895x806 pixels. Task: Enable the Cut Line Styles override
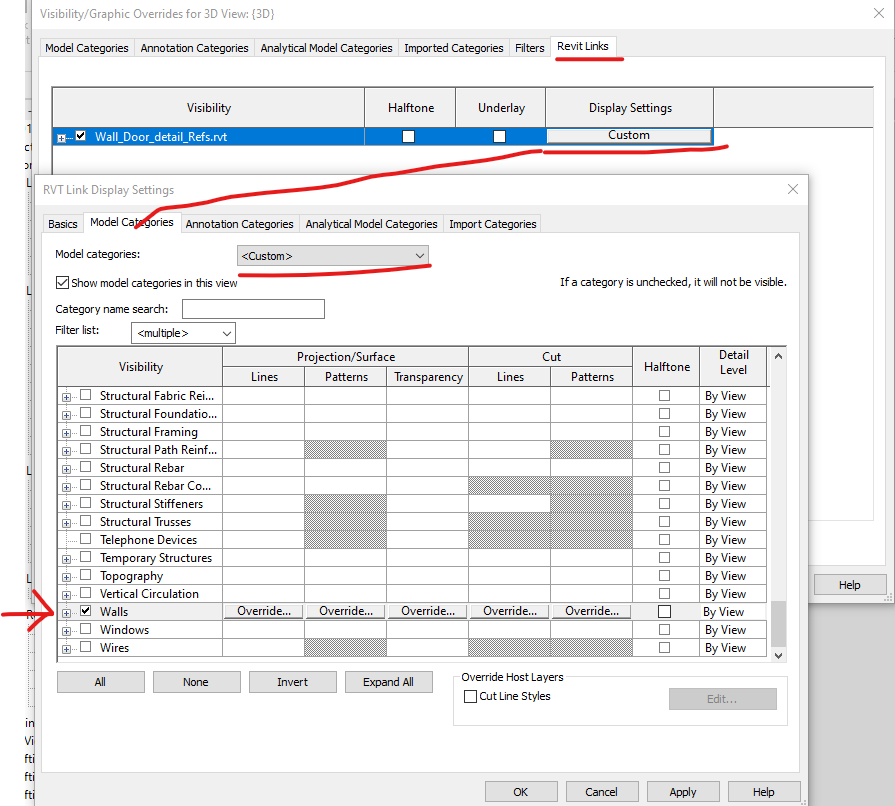click(x=470, y=698)
